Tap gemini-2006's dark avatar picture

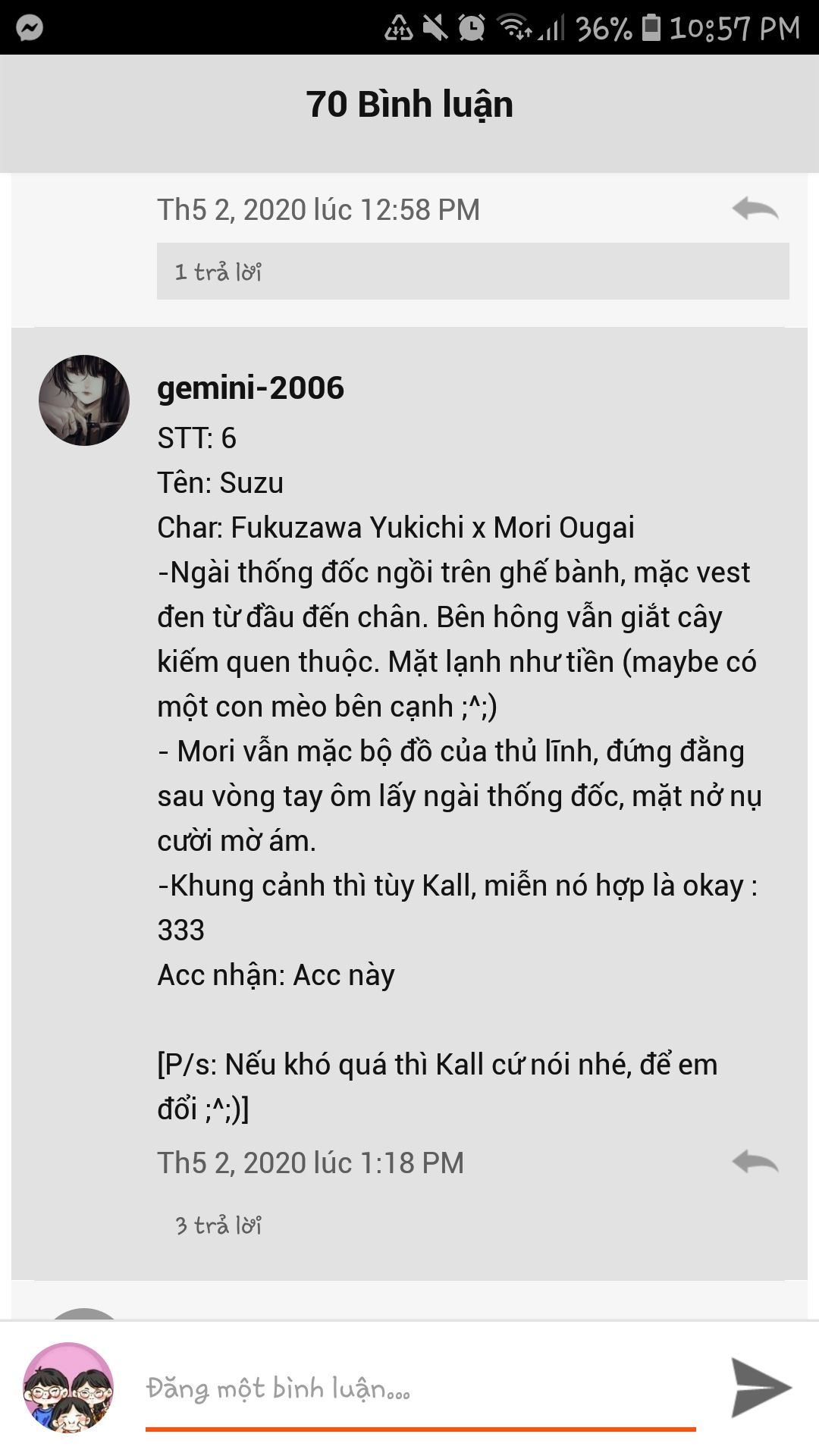[x=84, y=400]
